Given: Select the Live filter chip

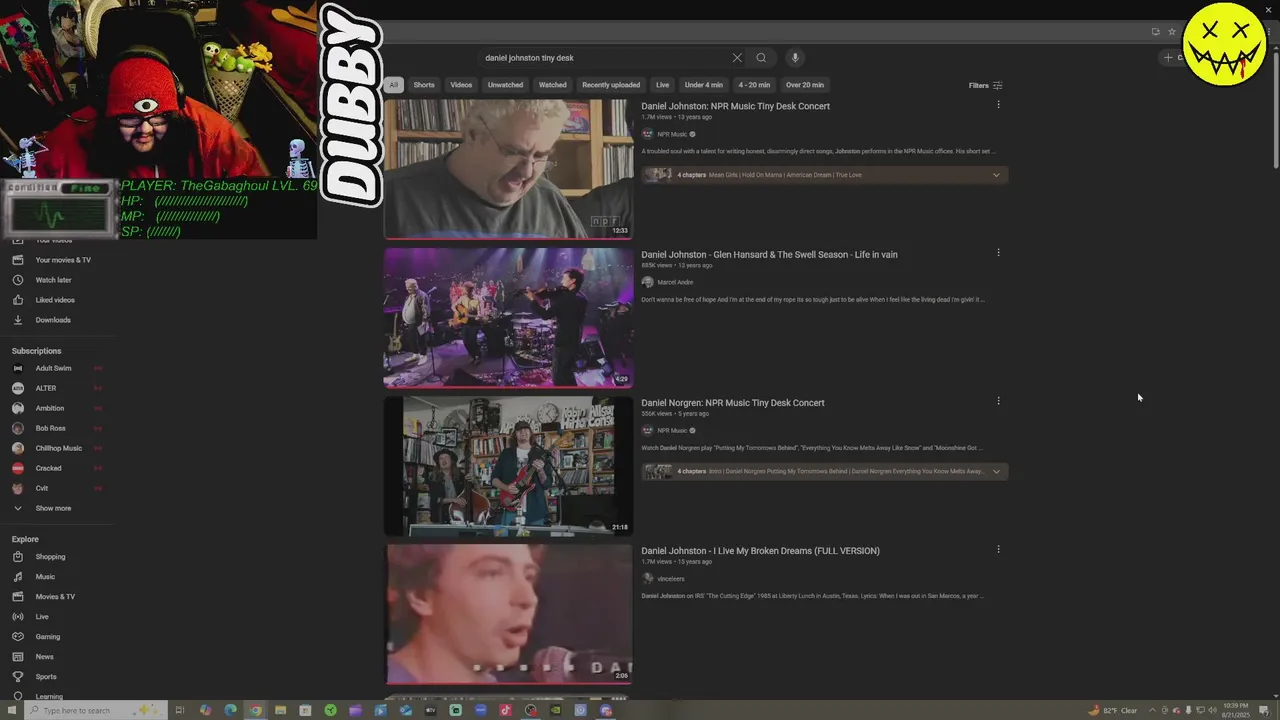Looking at the screenshot, I should (662, 85).
